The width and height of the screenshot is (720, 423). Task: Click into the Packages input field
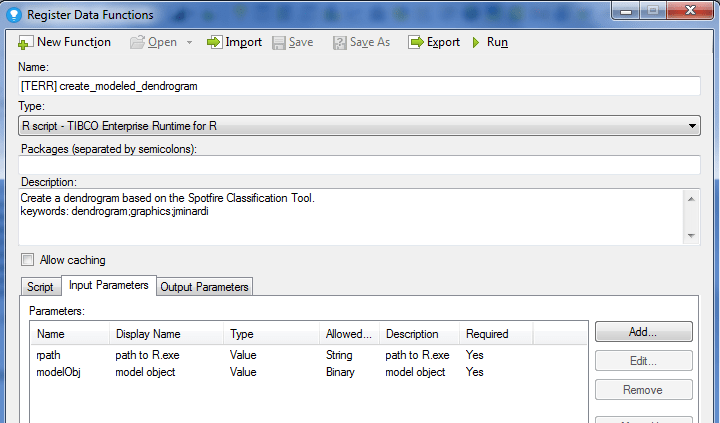359,164
